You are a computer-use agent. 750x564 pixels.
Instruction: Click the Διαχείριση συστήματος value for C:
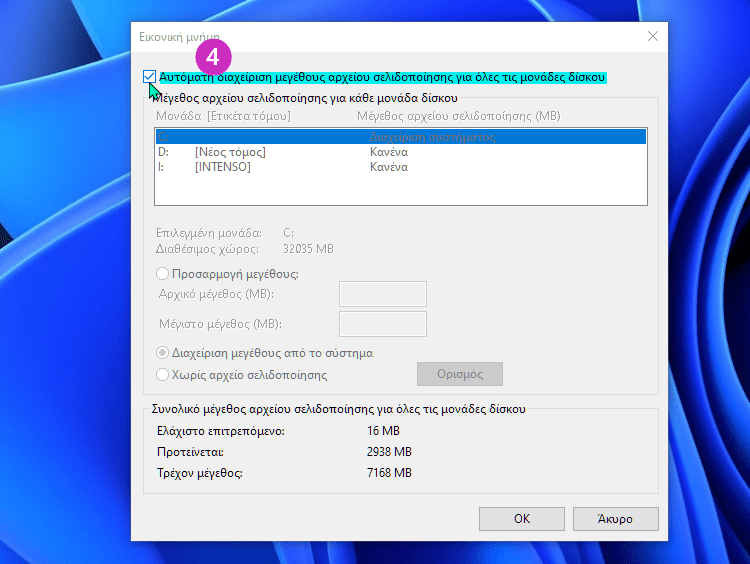click(433, 137)
